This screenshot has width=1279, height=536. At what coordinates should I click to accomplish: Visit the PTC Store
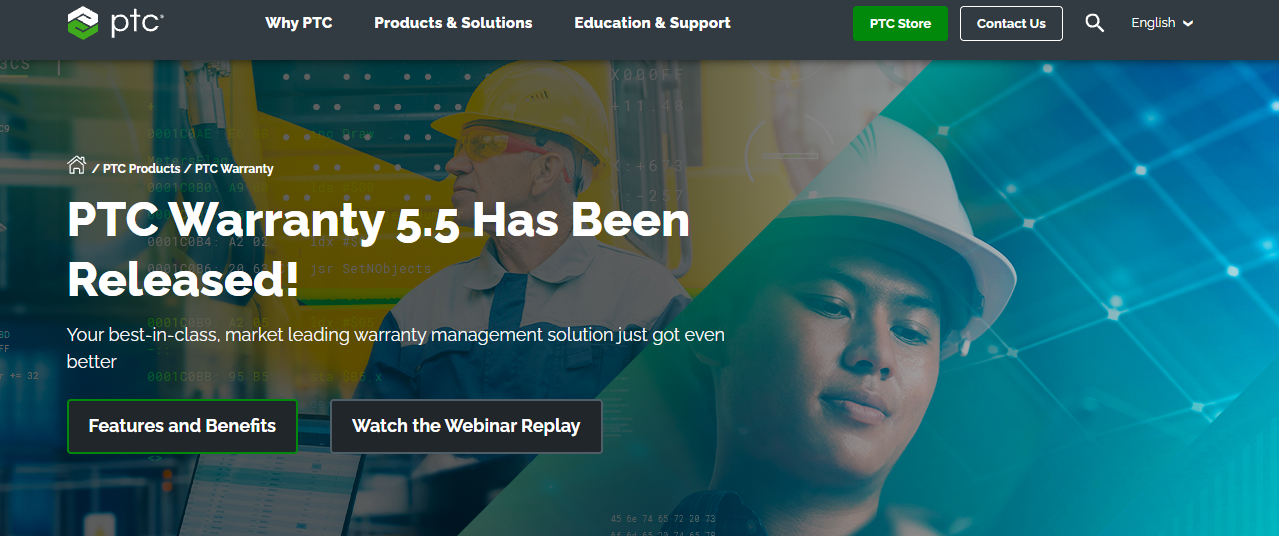pyautogui.click(x=900, y=23)
